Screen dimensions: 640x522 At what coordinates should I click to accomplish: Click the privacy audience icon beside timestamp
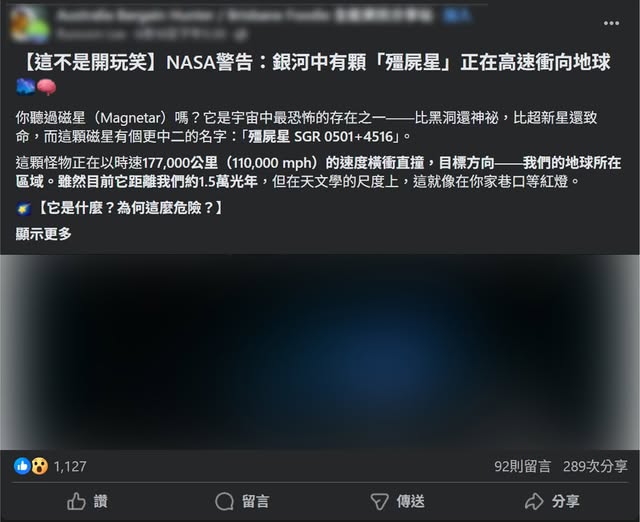click(x=241, y=35)
